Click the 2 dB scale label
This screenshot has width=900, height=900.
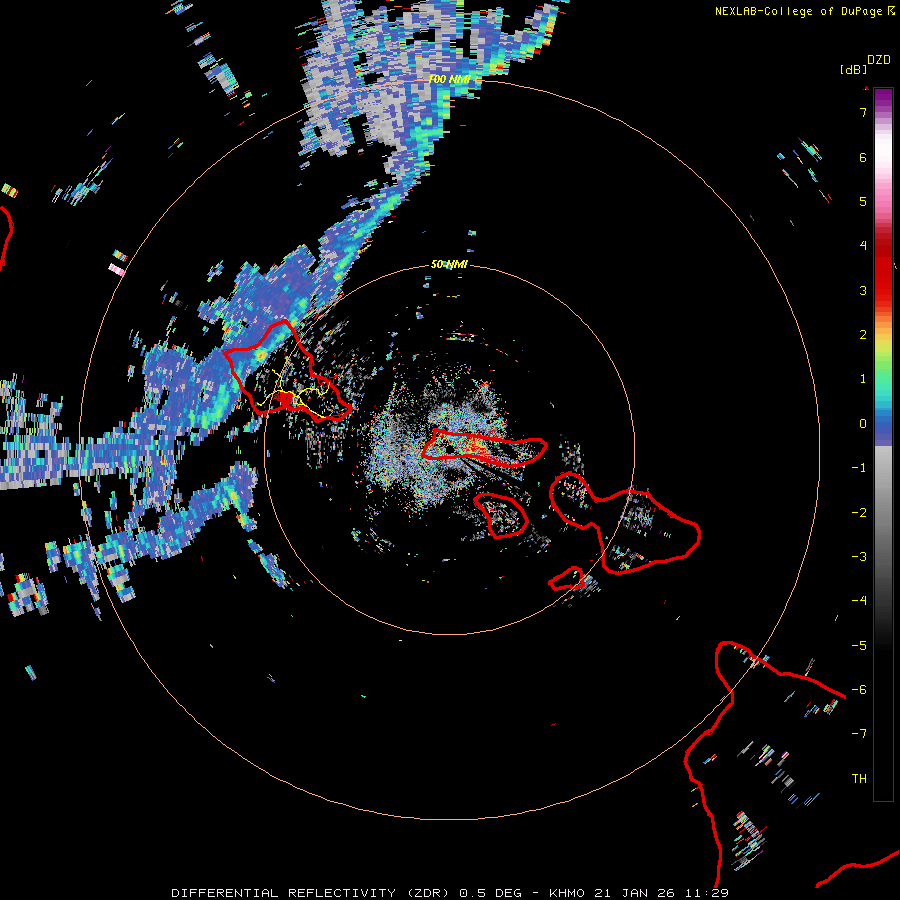863,335
